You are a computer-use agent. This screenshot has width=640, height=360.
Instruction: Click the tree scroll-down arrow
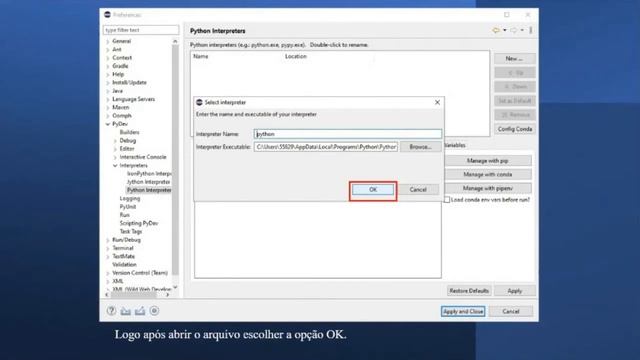[175, 287]
